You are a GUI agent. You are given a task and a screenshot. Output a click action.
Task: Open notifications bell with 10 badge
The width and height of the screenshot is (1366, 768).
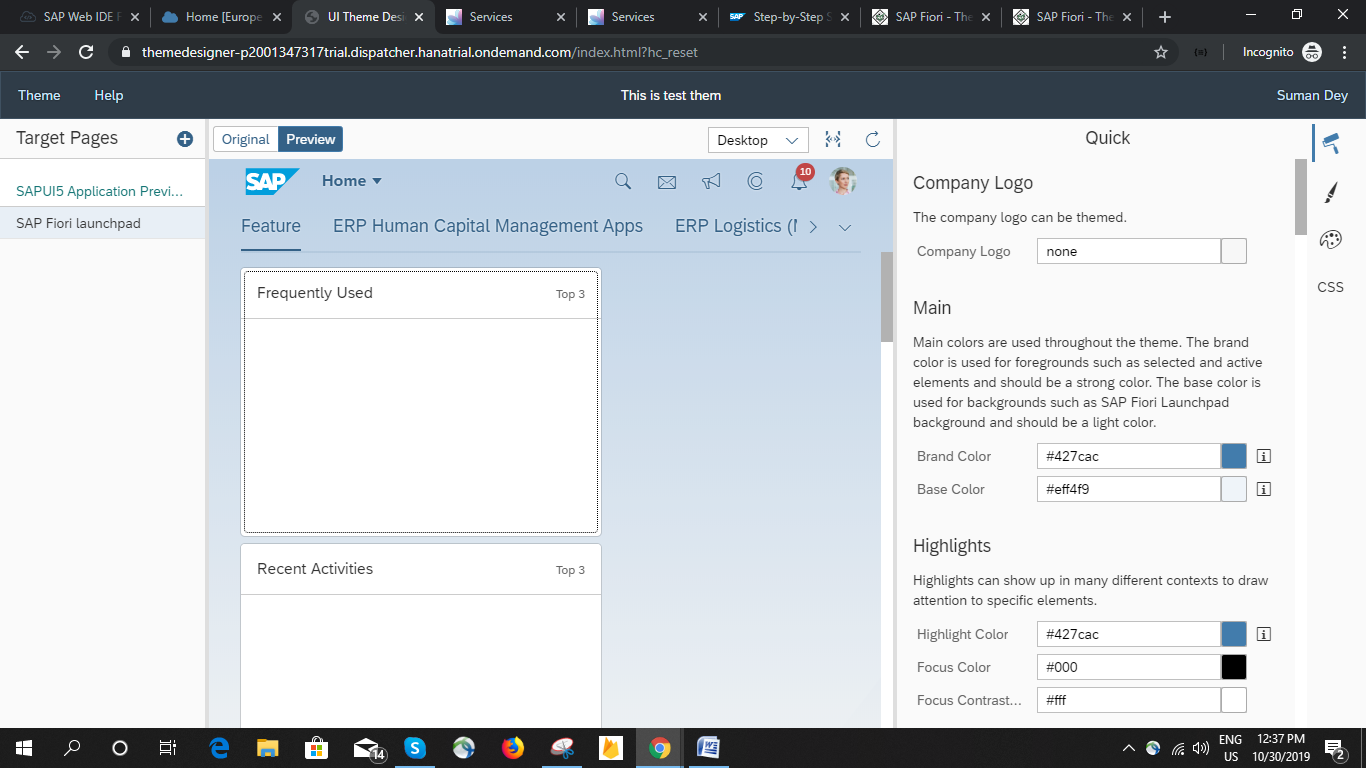[x=799, y=181]
